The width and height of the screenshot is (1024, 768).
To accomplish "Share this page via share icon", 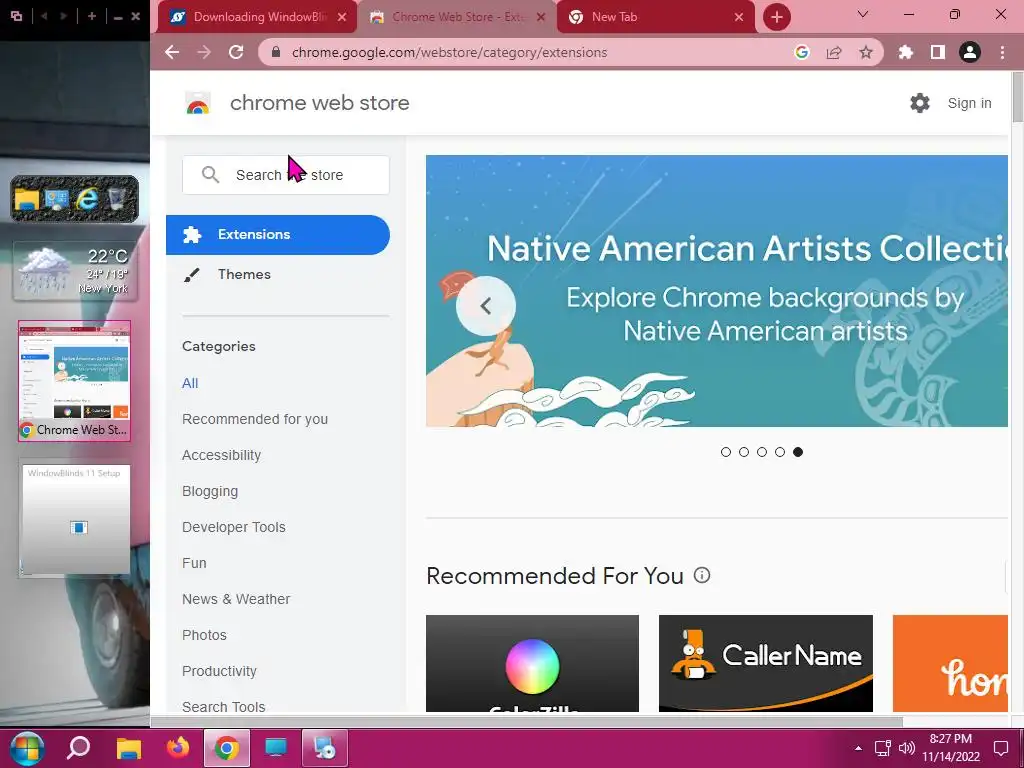I will coord(834,52).
